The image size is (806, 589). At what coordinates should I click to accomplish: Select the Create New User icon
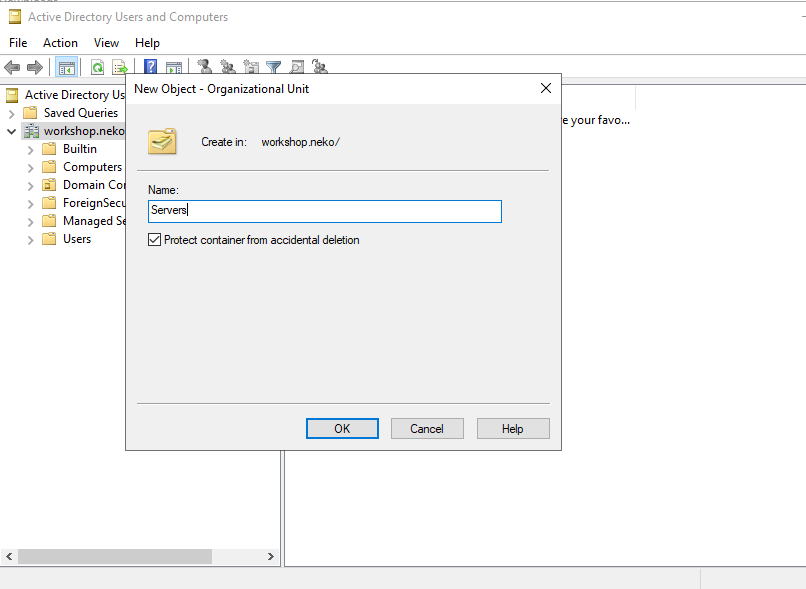[x=203, y=67]
